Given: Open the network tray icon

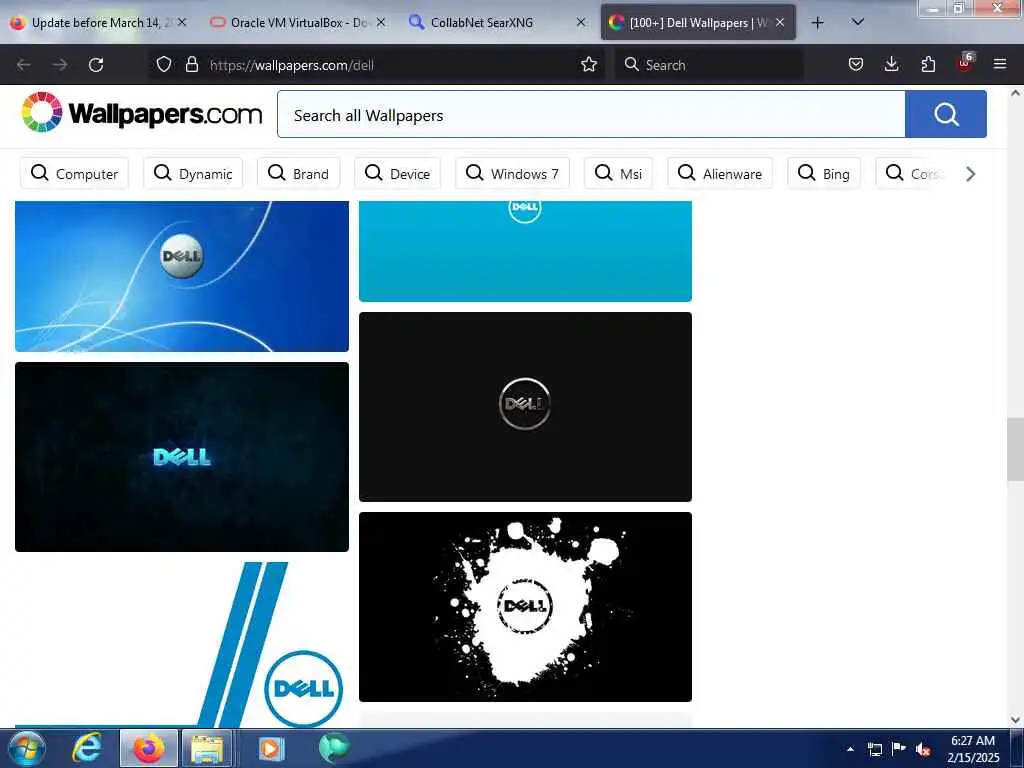Looking at the screenshot, I should (x=874, y=749).
